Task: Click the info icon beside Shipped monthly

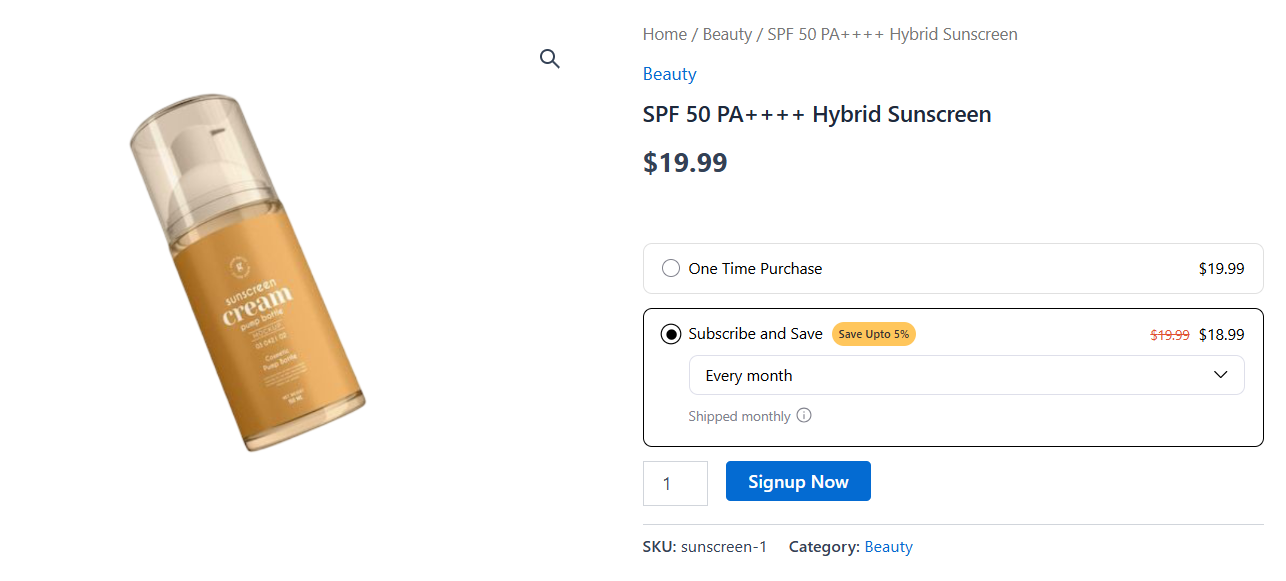Action: [x=805, y=415]
